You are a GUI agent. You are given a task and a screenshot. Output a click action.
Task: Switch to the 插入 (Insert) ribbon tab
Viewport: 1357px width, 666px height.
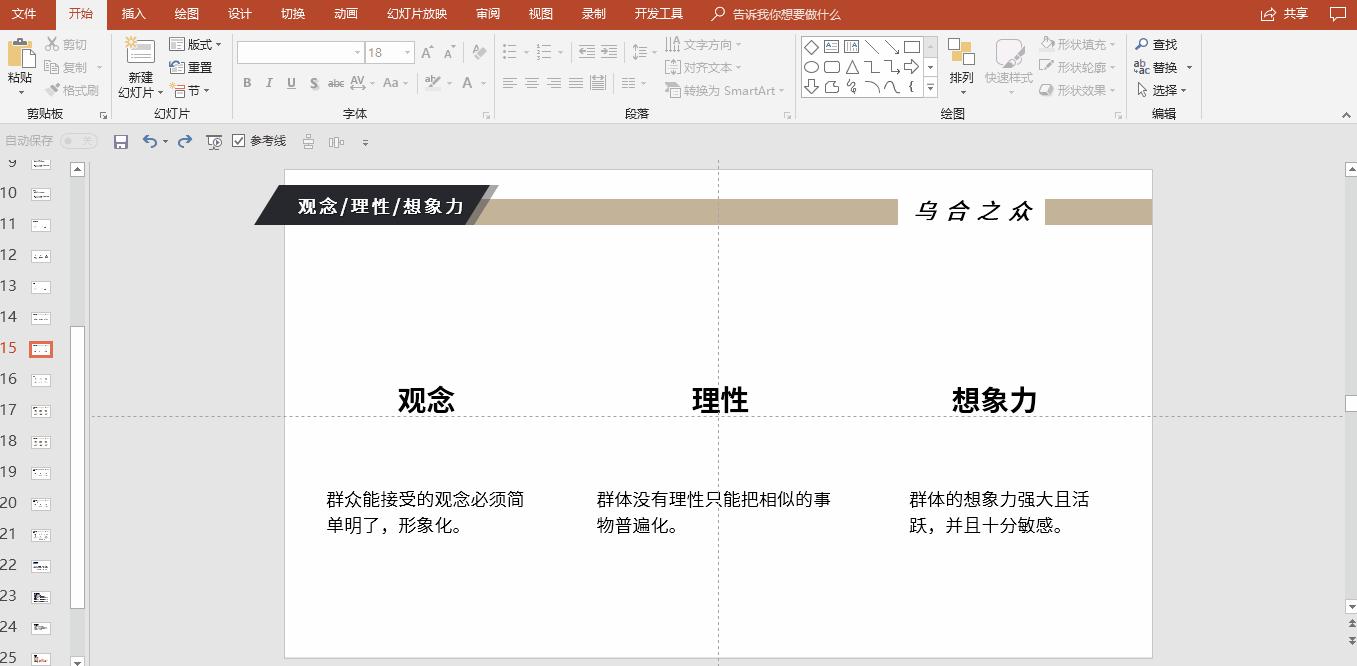coord(133,14)
